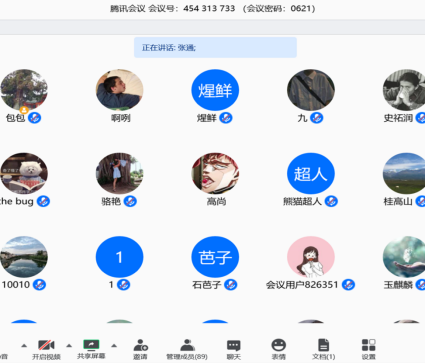This screenshot has width=425, height=363.
Task: Click the muted mic icon beside 熊猫超人
Action: tap(331, 201)
